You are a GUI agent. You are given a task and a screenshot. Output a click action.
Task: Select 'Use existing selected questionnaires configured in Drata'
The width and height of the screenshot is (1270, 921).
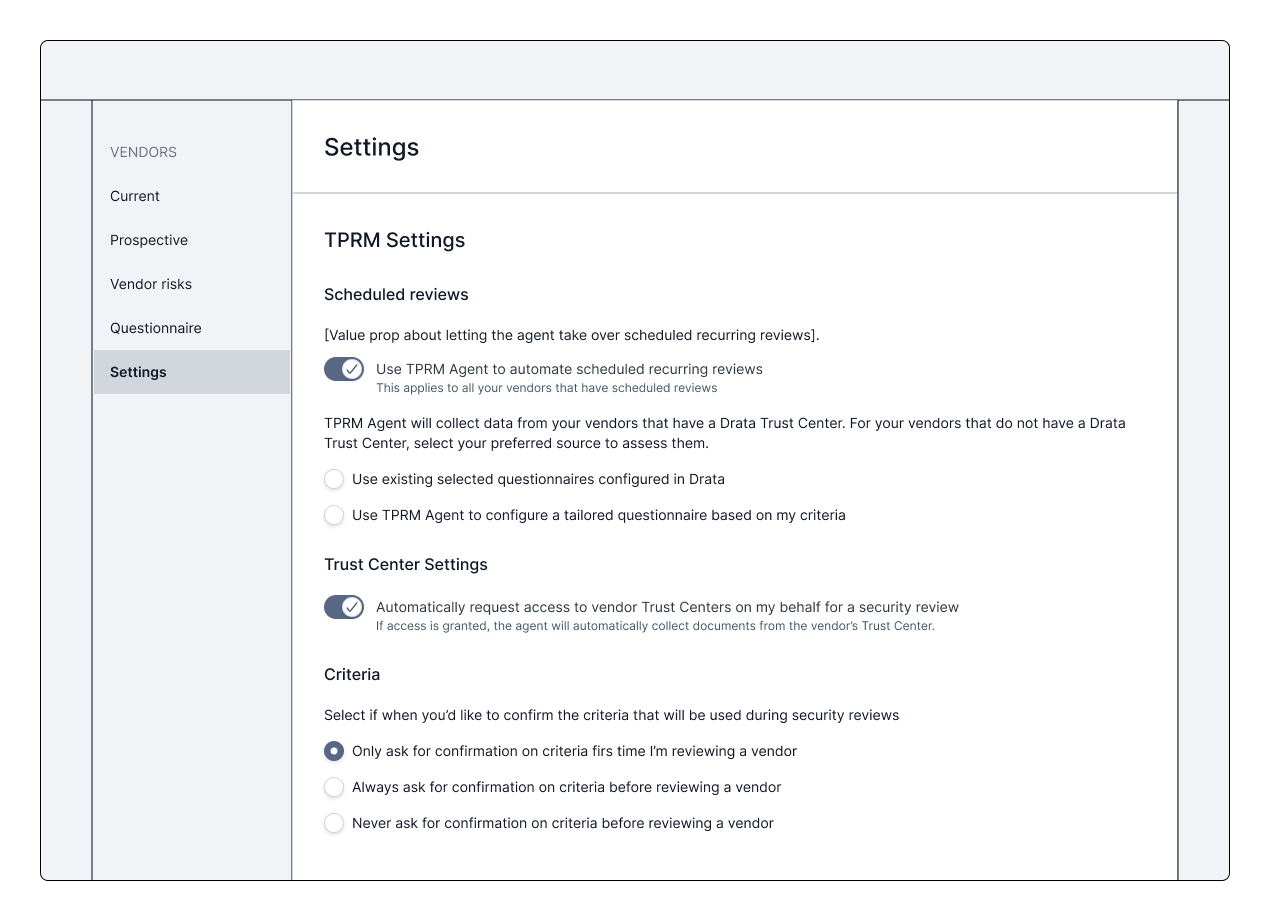pyautogui.click(x=334, y=479)
